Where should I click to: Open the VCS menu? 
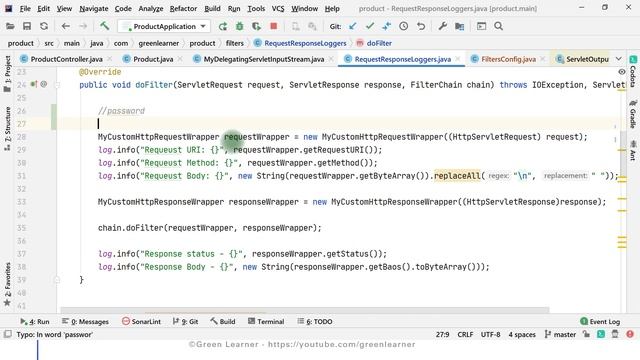click(x=278, y=8)
